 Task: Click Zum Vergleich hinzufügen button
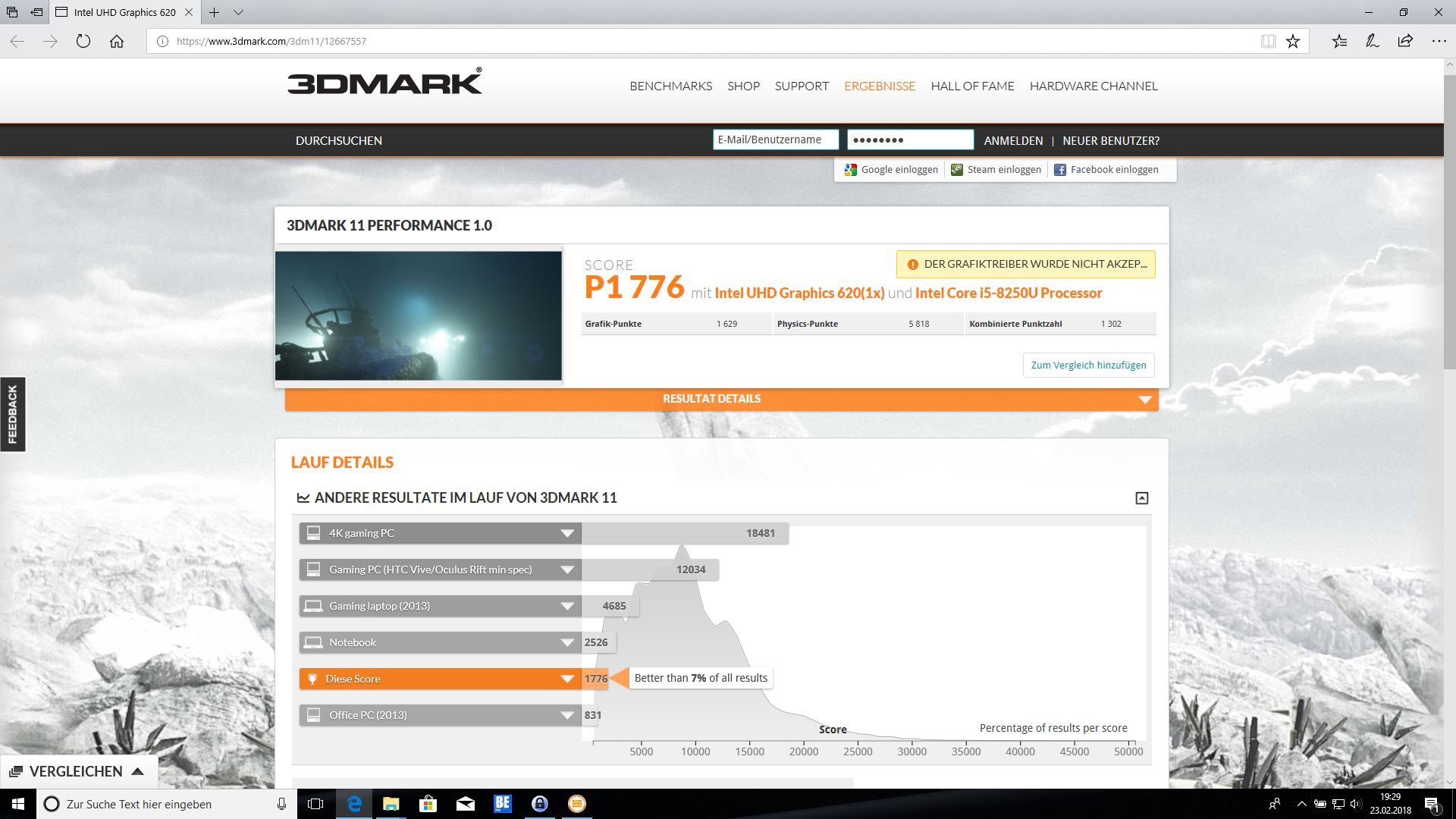tap(1088, 365)
